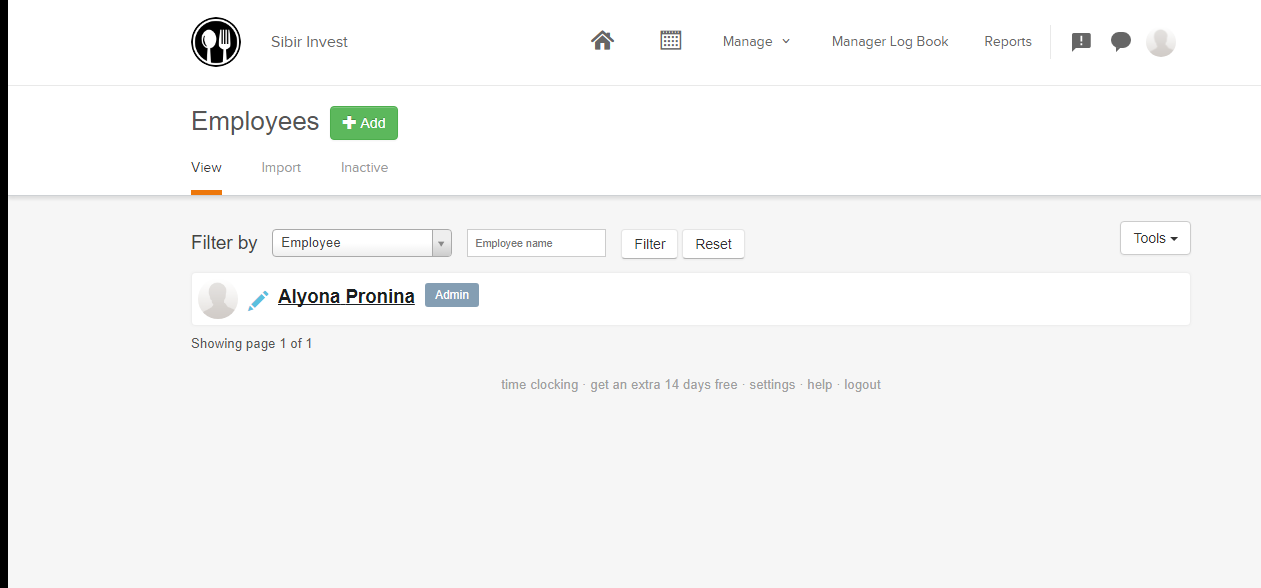Viewport: 1261px width, 588px height.
Task: Open the calendar schedule icon
Action: 671,41
